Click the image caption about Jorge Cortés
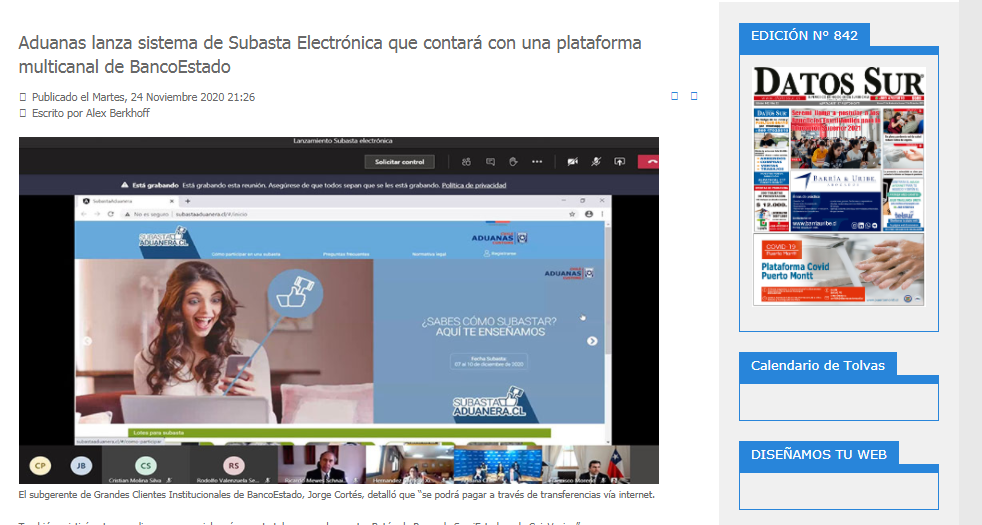The height and width of the screenshot is (525, 982). pyautogui.click(x=336, y=495)
